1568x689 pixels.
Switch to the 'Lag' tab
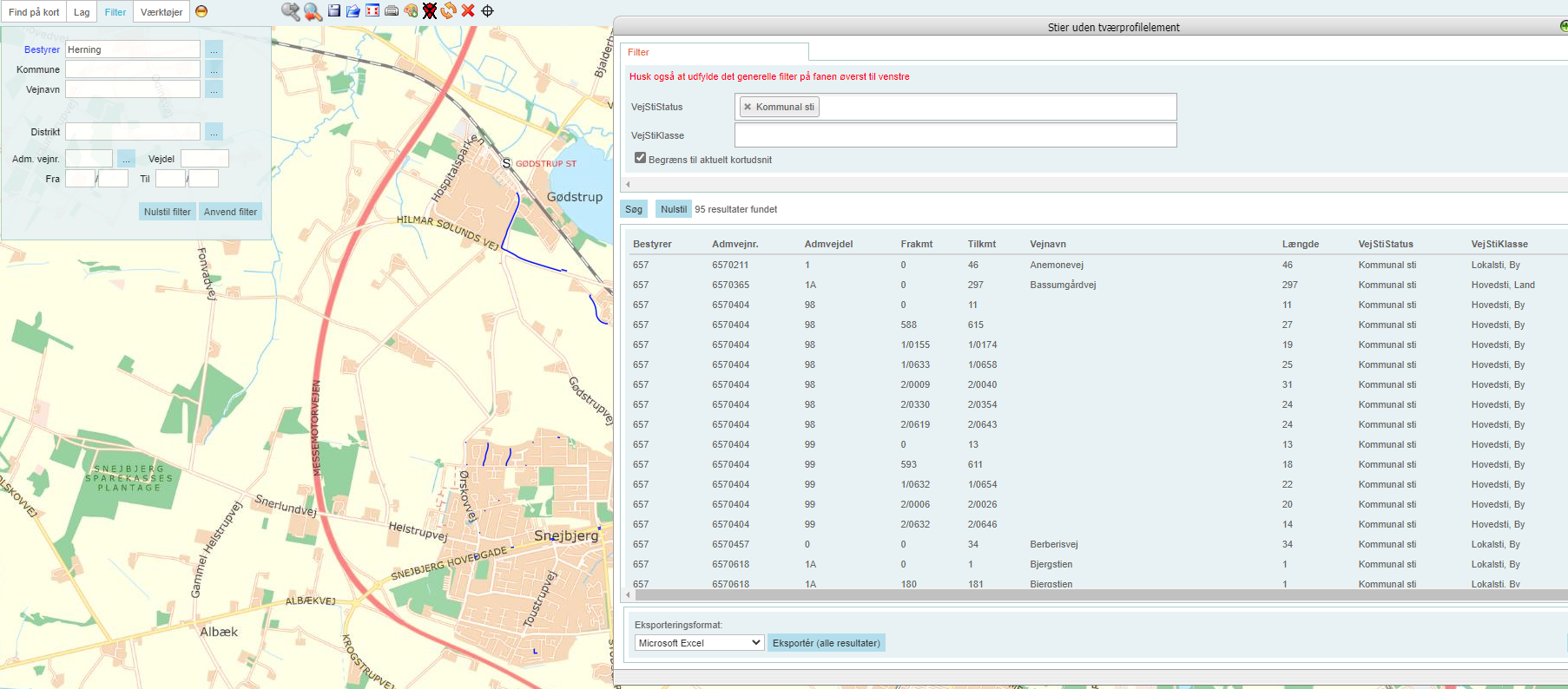coord(82,12)
